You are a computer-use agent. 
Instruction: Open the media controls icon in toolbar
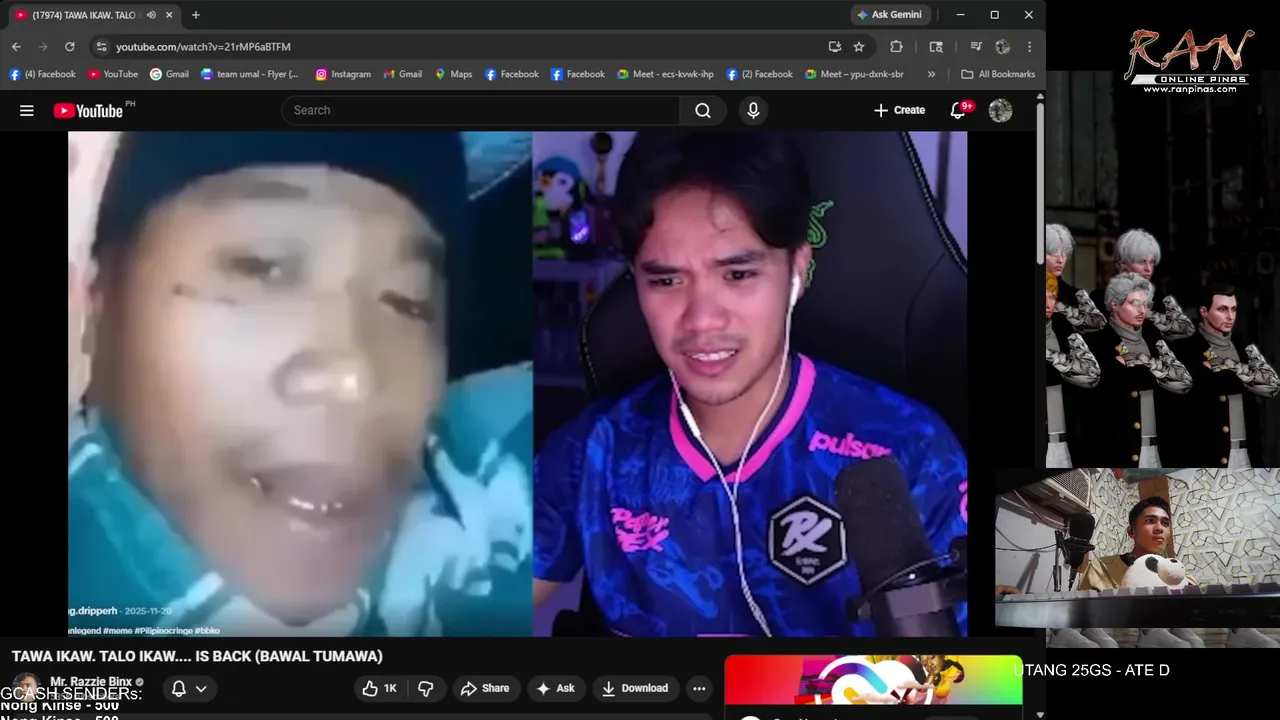(x=975, y=46)
